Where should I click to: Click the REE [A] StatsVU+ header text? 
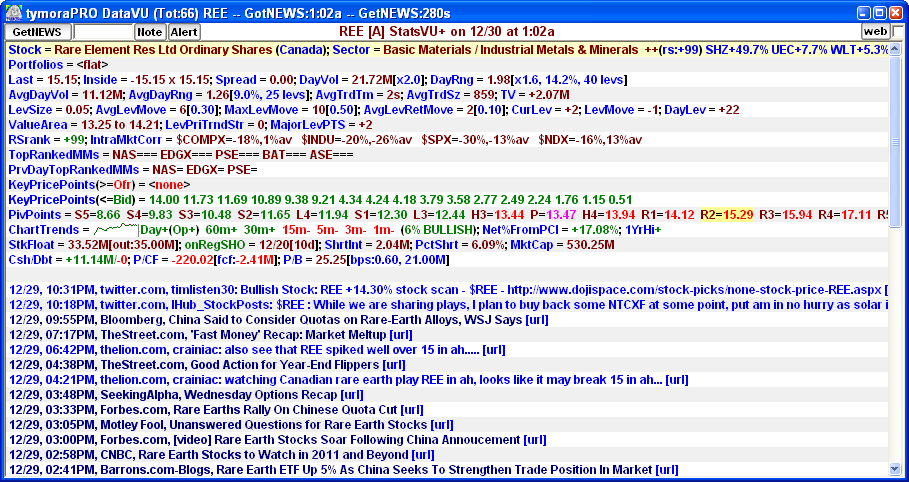tap(446, 31)
